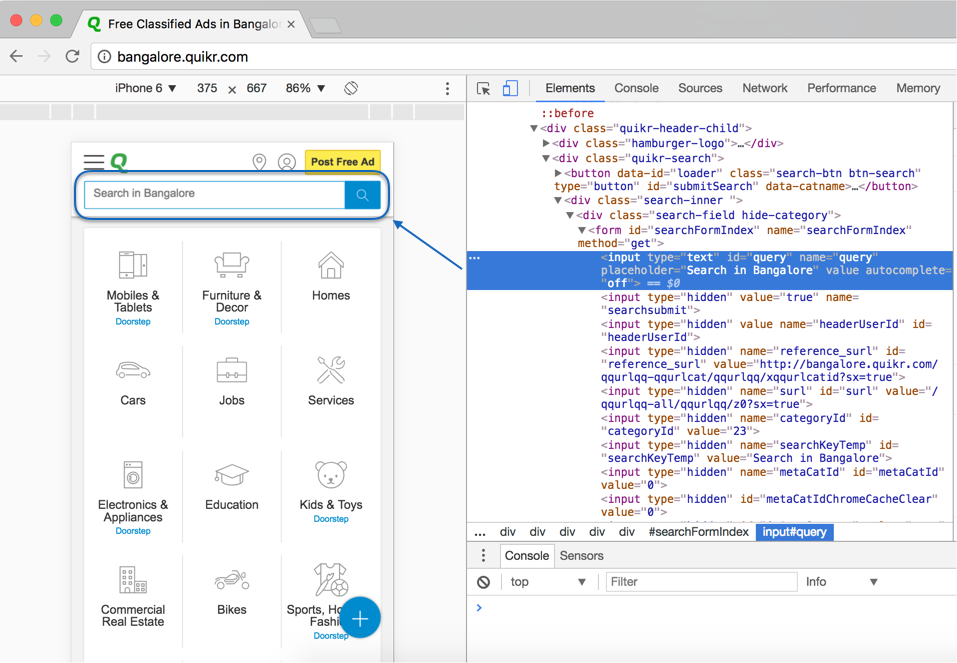Click the device width value 375
This screenshot has height=663, width=957.
207,89
